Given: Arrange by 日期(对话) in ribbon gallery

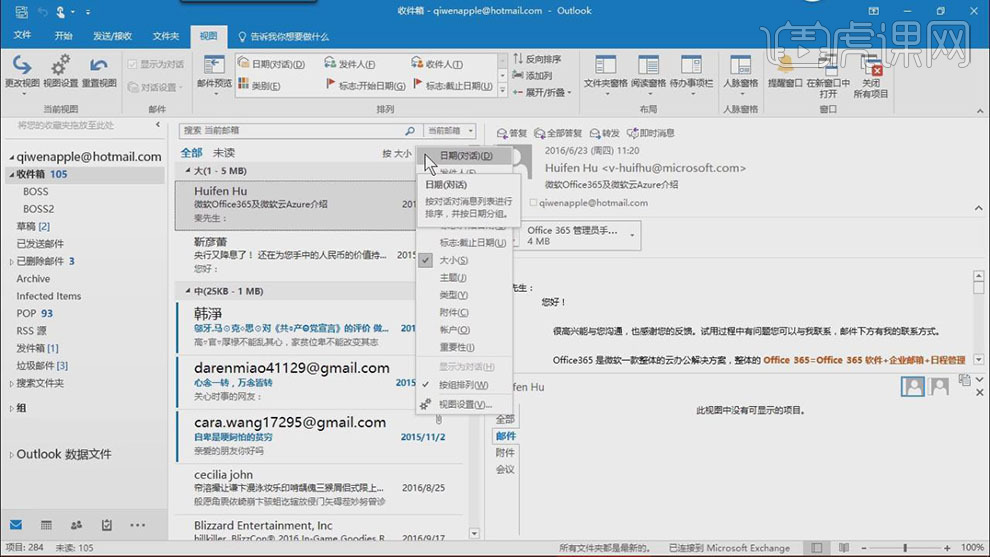Looking at the screenshot, I should (x=271, y=64).
